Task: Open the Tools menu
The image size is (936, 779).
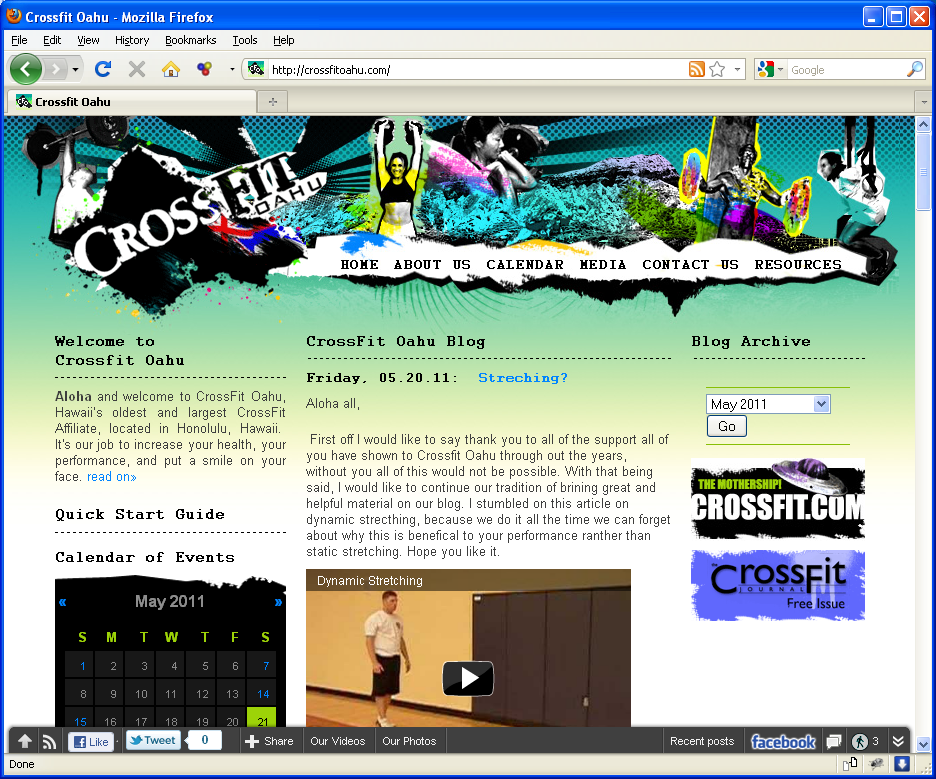Action: click(x=244, y=40)
